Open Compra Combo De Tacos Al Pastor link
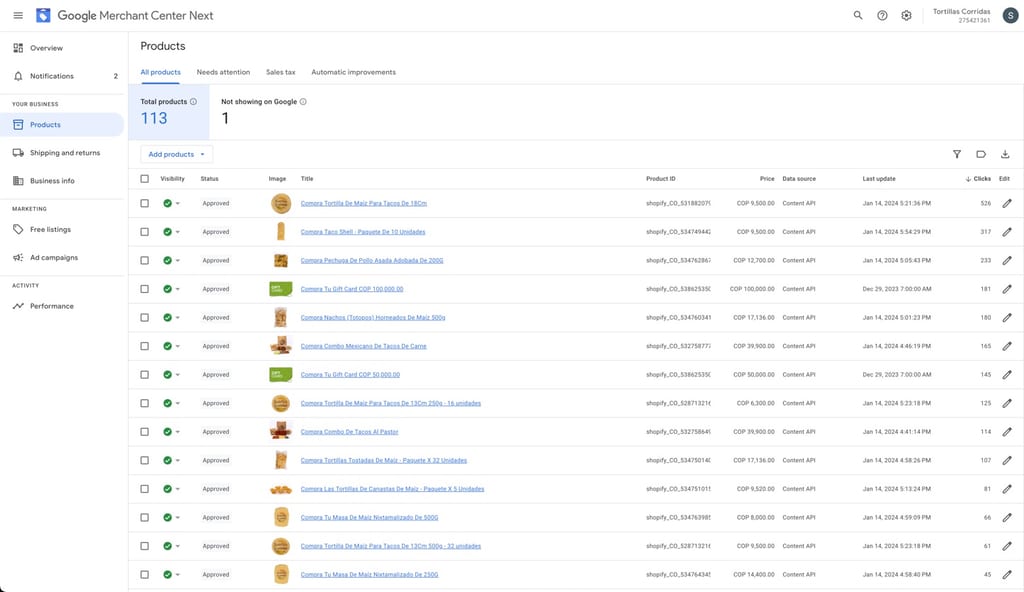This screenshot has width=1024, height=592. click(349, 432)
